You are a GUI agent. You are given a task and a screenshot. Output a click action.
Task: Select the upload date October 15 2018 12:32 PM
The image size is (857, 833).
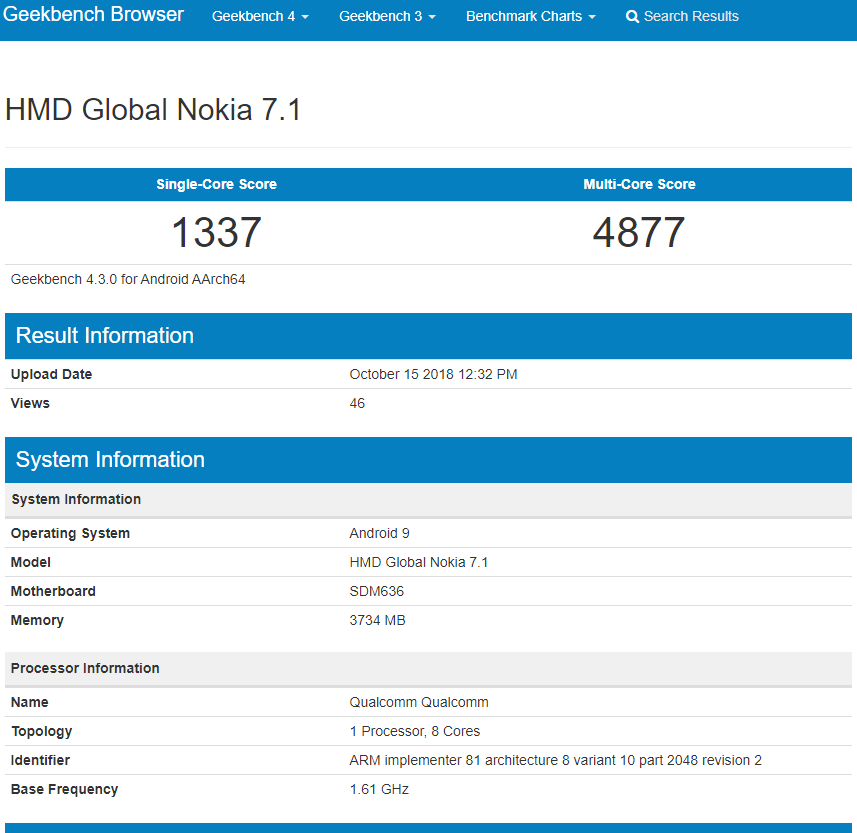pyautogui.click(x=433, y=374)
